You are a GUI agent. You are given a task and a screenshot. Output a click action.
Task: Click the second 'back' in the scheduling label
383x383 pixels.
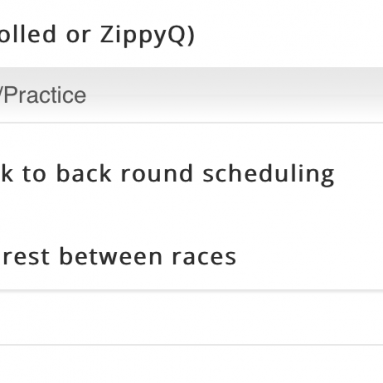click(x=84, y=173)
